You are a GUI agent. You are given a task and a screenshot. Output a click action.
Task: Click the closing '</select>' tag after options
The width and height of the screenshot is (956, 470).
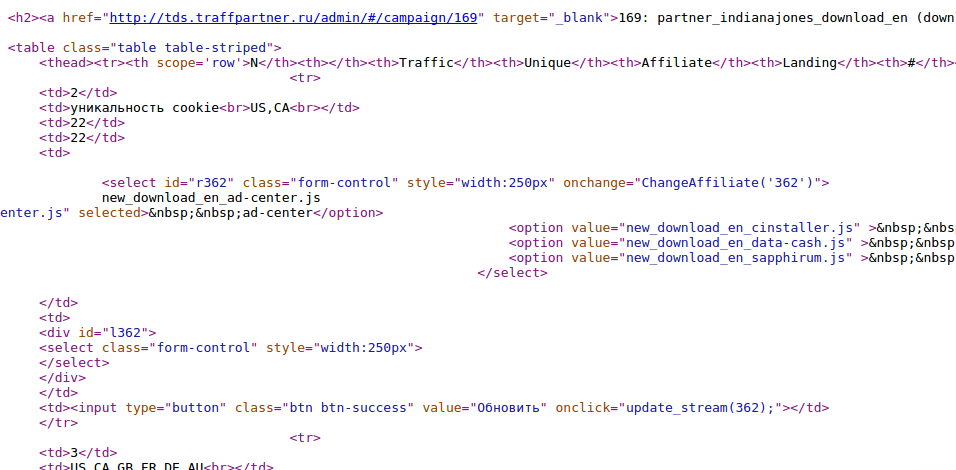pyautogui.click(x=512, y=272)
